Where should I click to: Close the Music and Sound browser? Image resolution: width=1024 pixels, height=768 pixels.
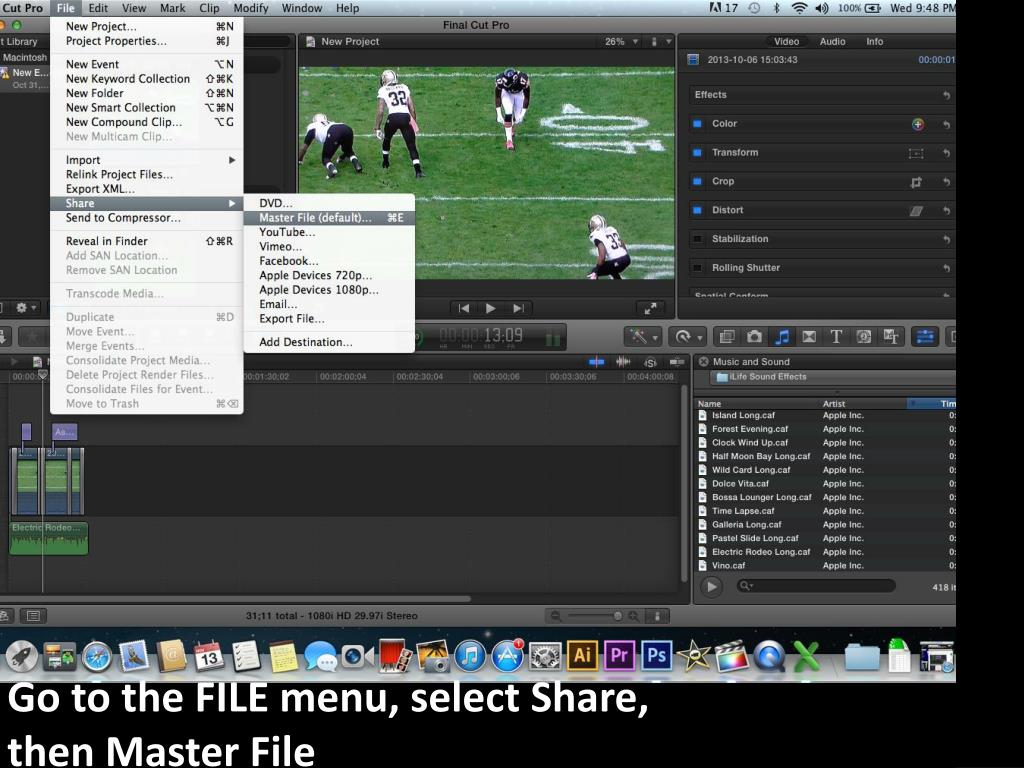[703, 362]
